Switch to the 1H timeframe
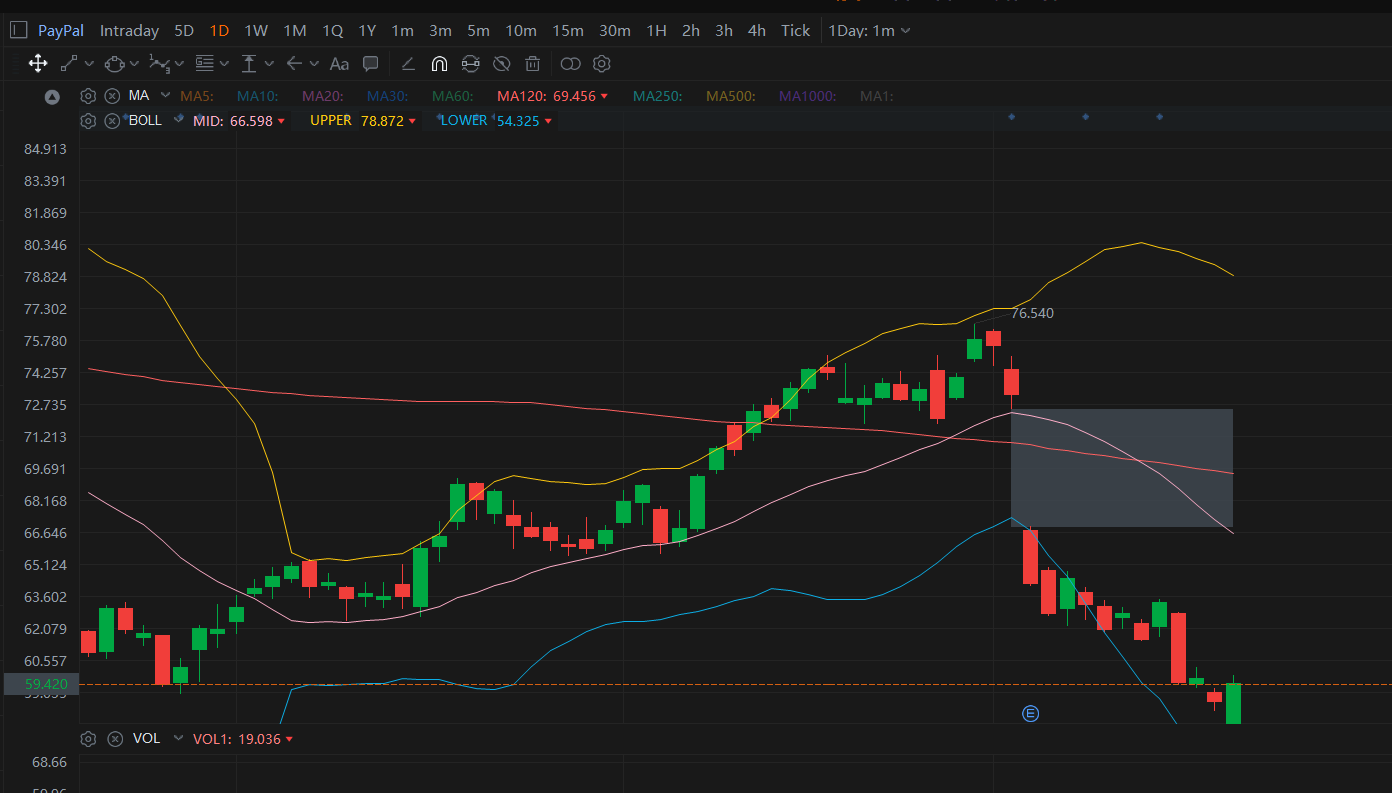 tap(656, 30)
